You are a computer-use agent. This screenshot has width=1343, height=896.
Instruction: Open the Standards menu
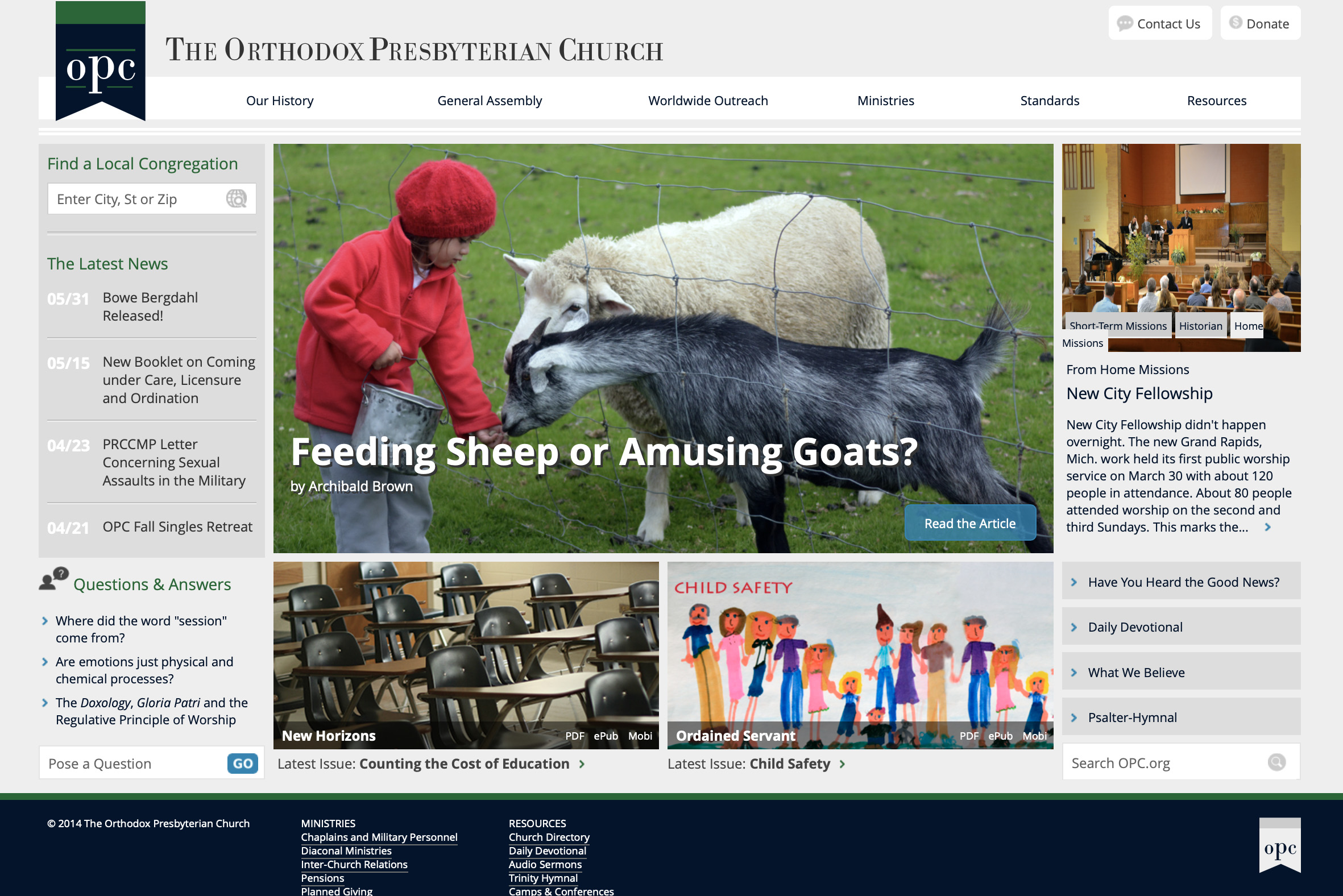click(x=1049, y=101)
